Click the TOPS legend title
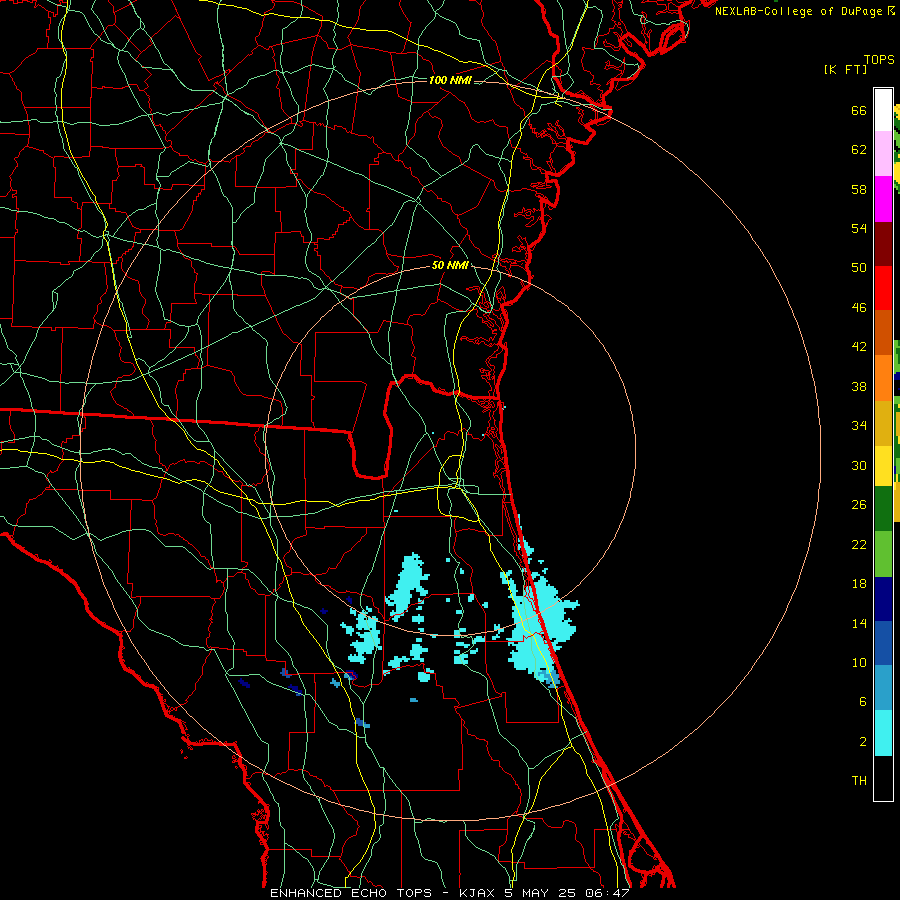Image resolution: width=900 pixels, height=900 pixels. (x=879, y=60)
